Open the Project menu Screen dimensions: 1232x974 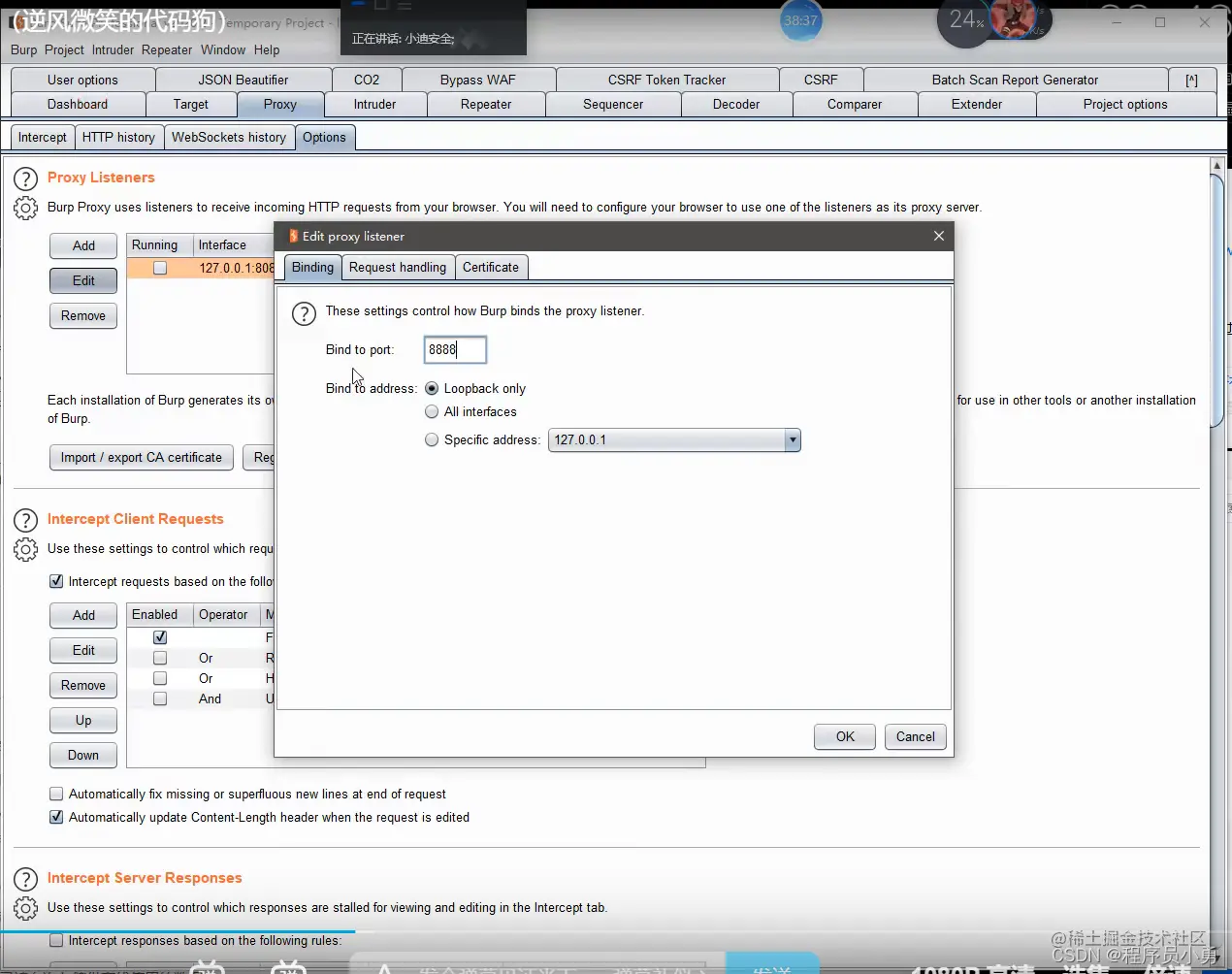[x=64, y=49]
